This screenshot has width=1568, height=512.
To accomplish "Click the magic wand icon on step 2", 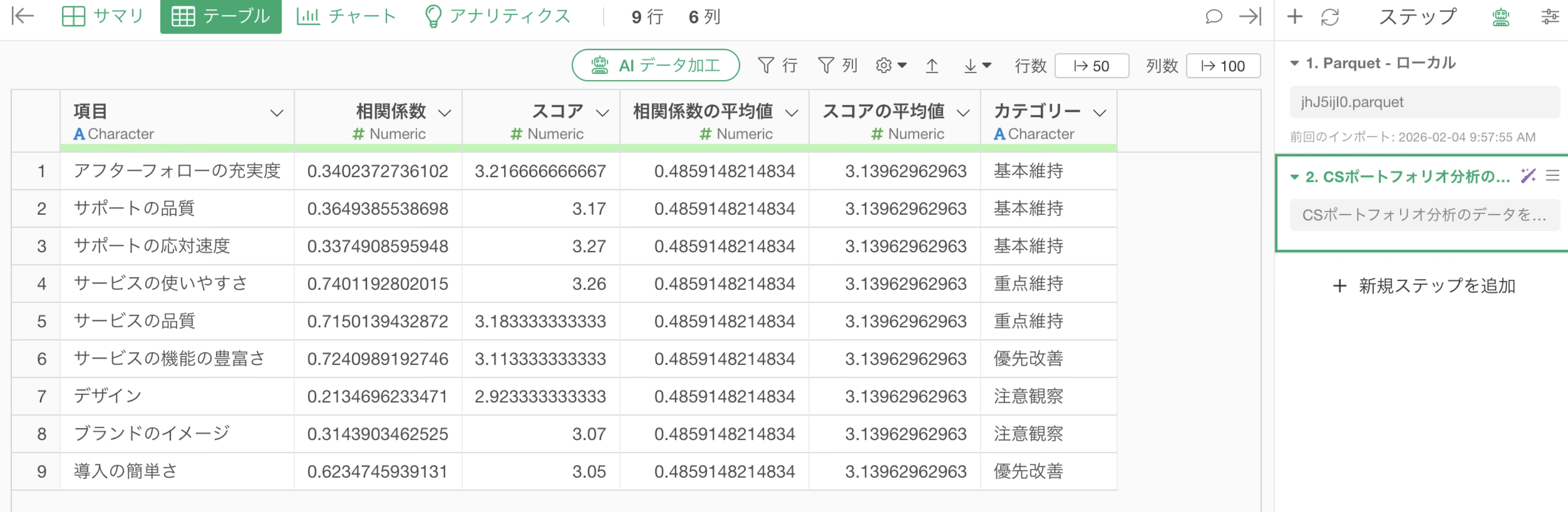I will pos(1528,176).
